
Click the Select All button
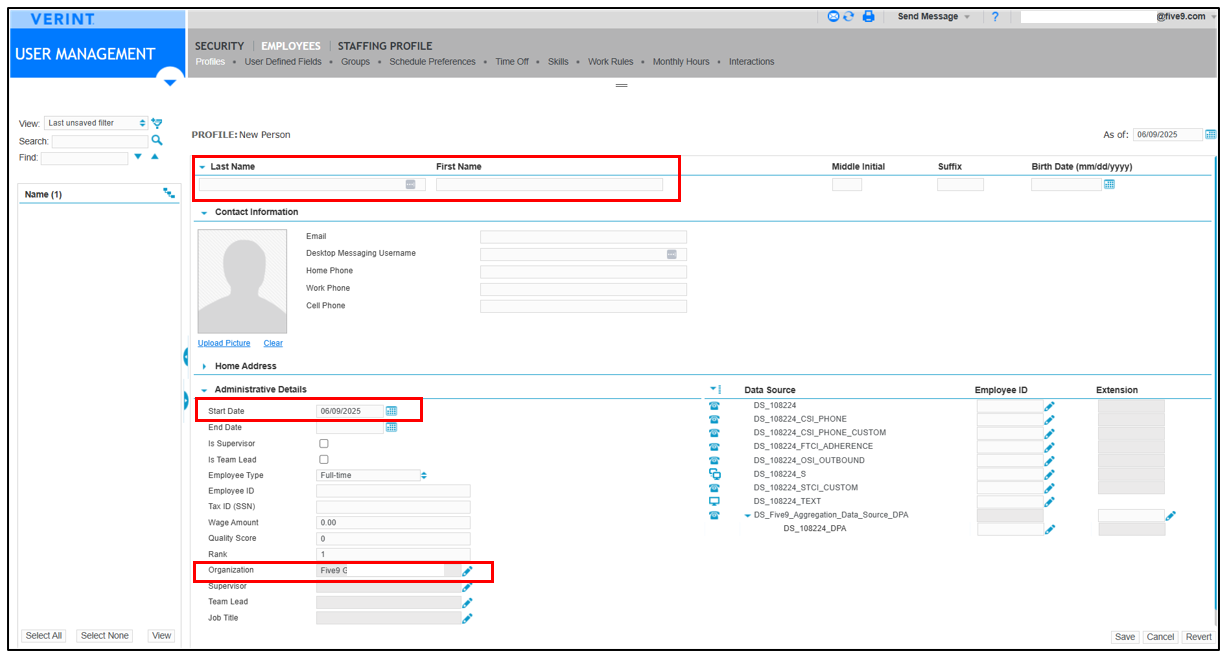click(x=44, y=636)
